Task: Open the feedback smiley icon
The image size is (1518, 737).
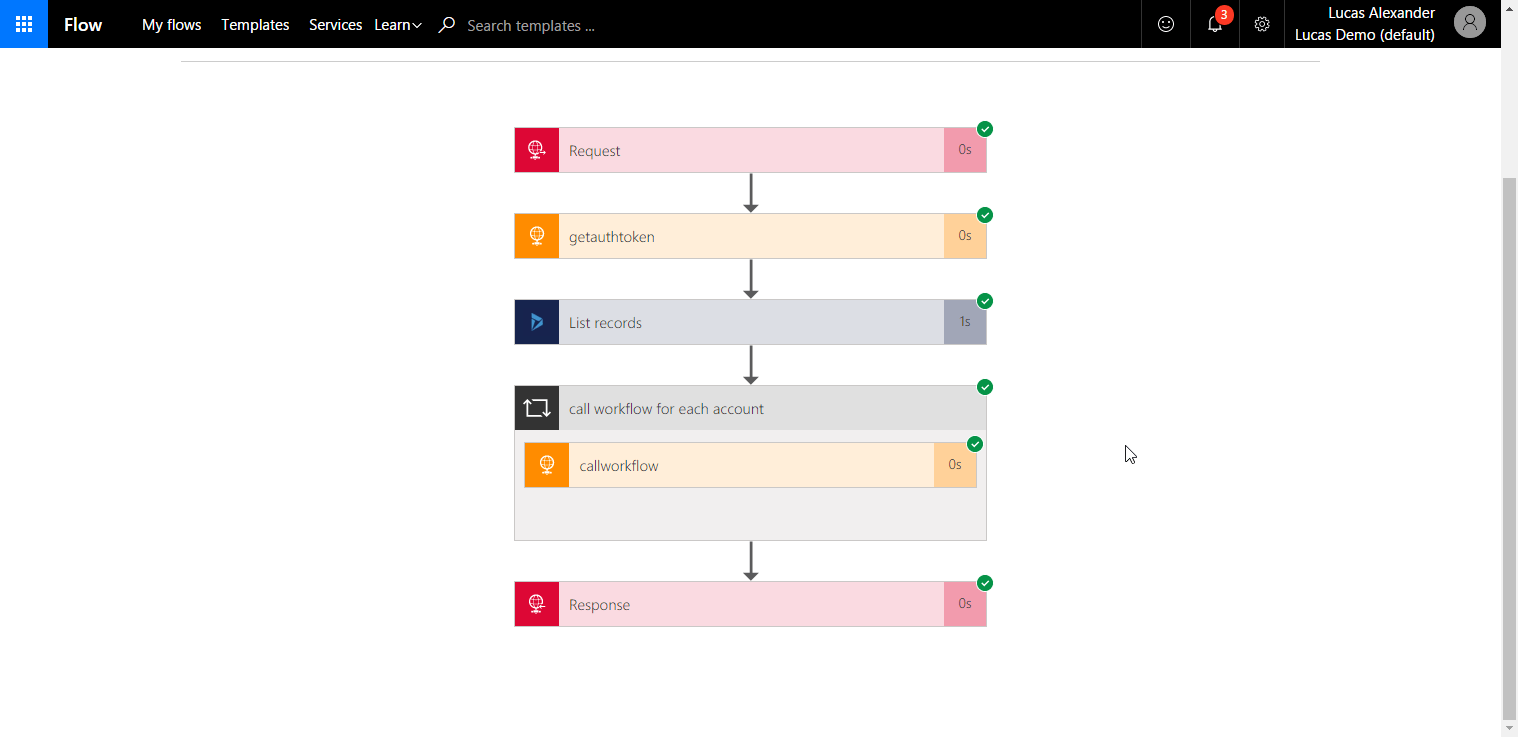Action: click(1165, 23)
